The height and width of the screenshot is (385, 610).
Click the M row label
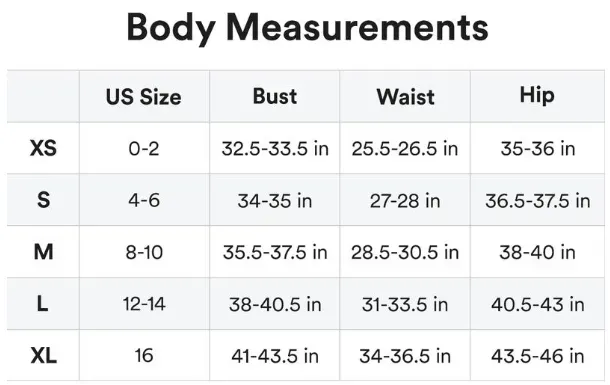(x=43, y=252)
